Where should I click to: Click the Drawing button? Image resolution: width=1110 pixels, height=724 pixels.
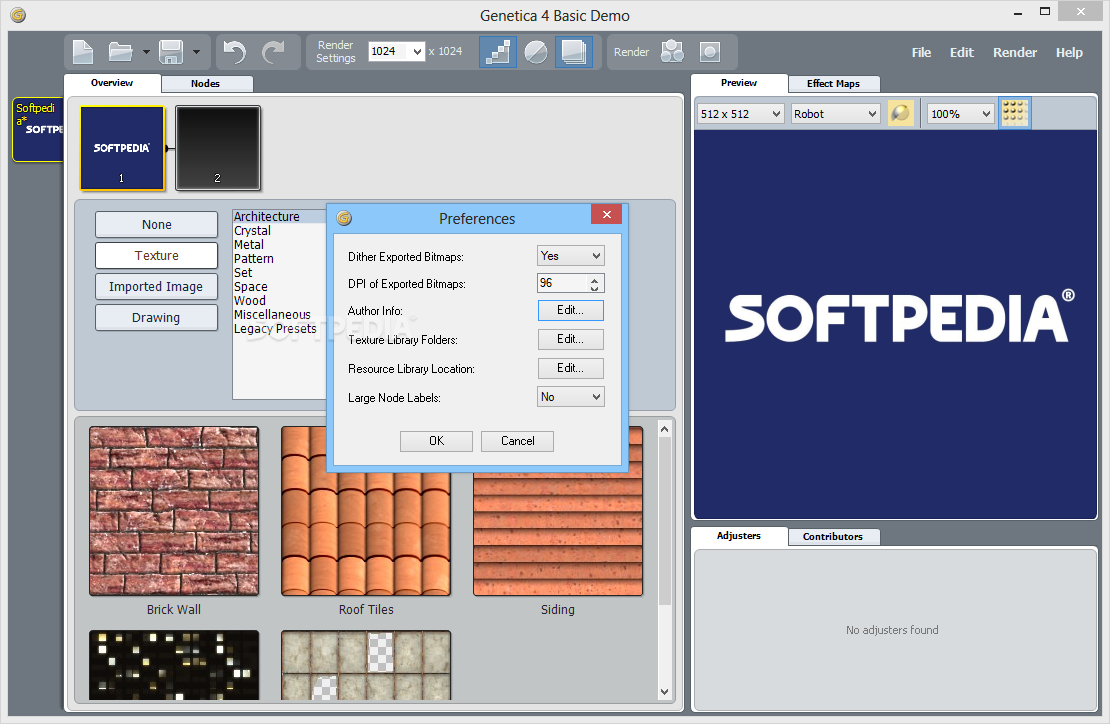tap(156, 318)
